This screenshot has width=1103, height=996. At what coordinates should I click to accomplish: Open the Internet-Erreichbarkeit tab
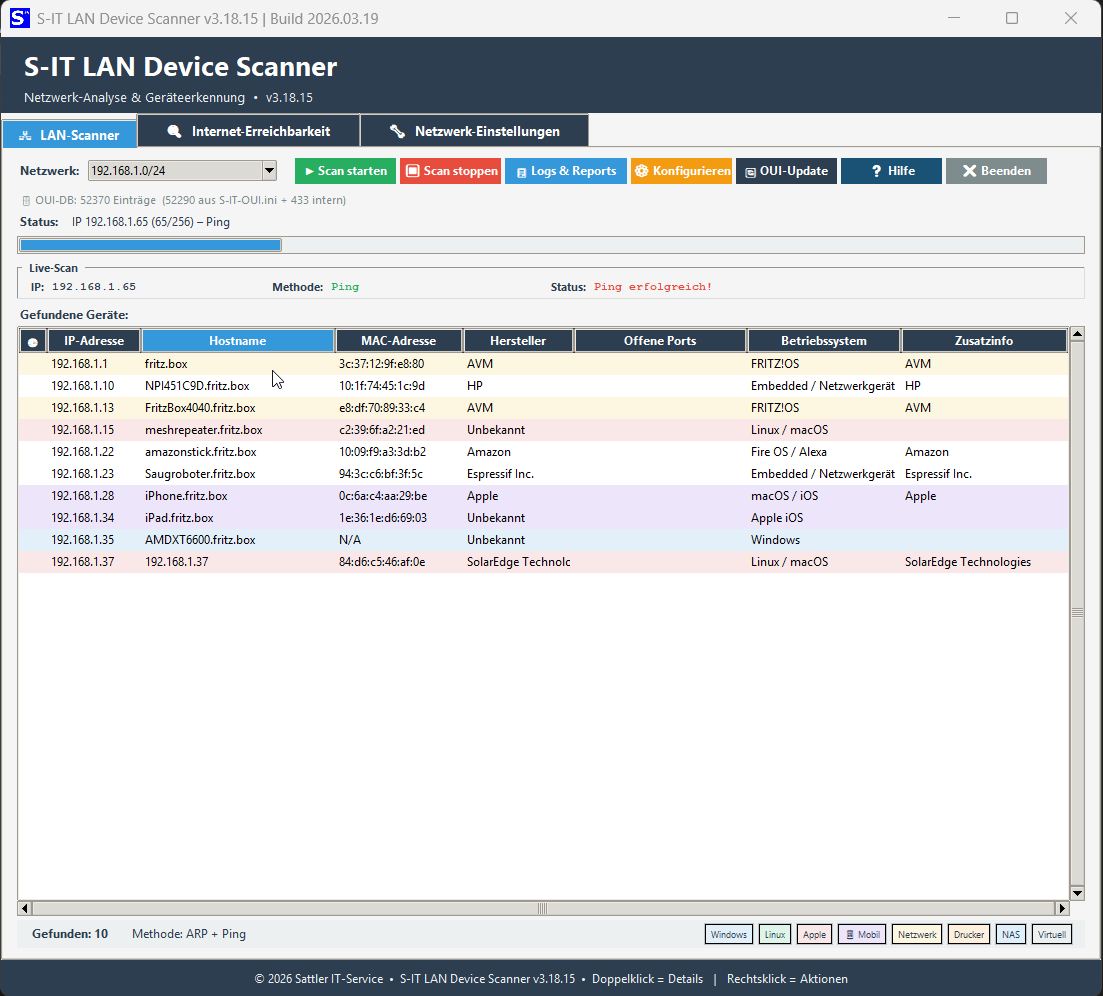tap(248, 132)
